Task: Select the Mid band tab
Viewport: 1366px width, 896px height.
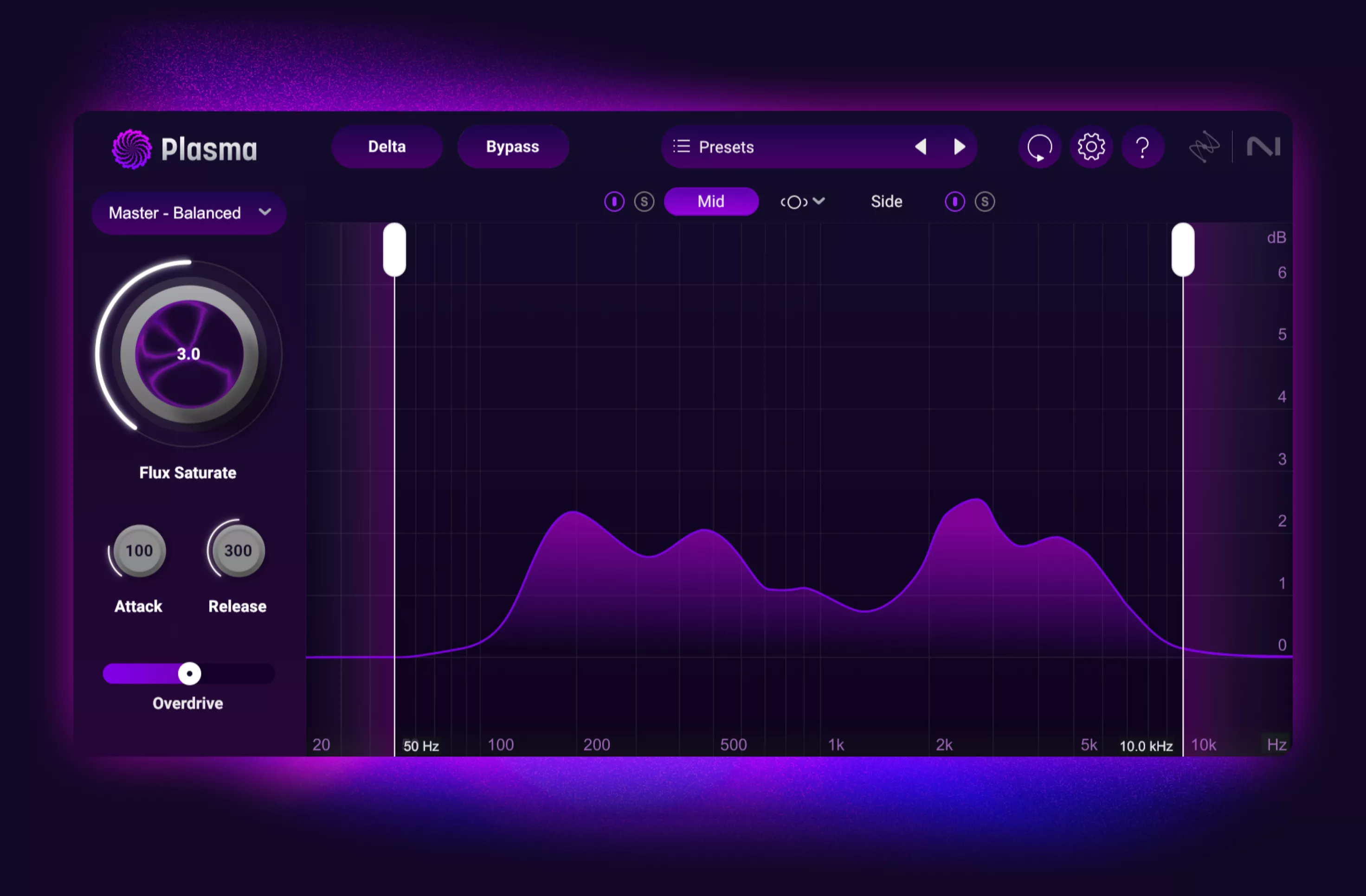Action: pyautogui.click(x=711, y=201)
